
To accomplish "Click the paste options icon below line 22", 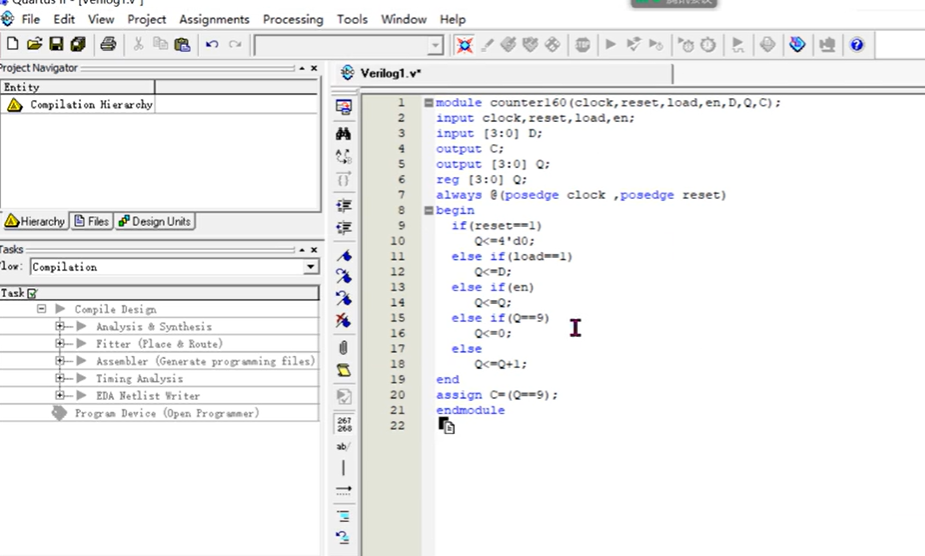I will click(x=447, y=425).
